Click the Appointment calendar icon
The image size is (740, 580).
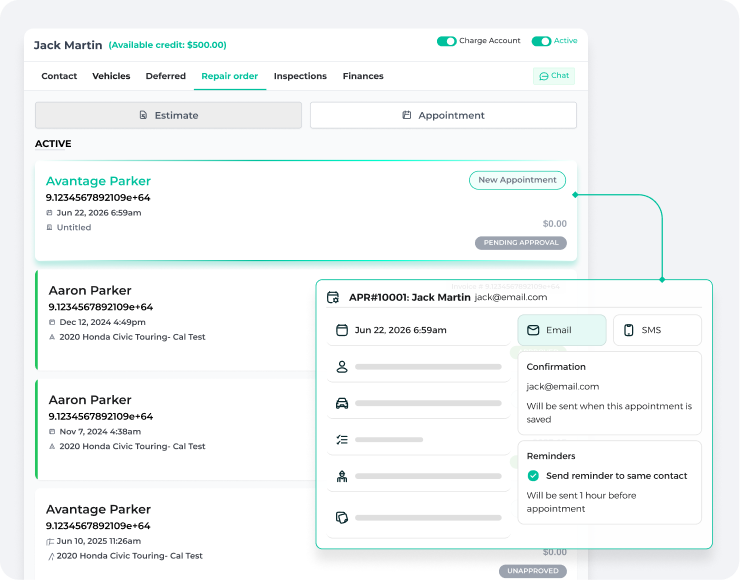pyautogui.click(x=406, y=115)
